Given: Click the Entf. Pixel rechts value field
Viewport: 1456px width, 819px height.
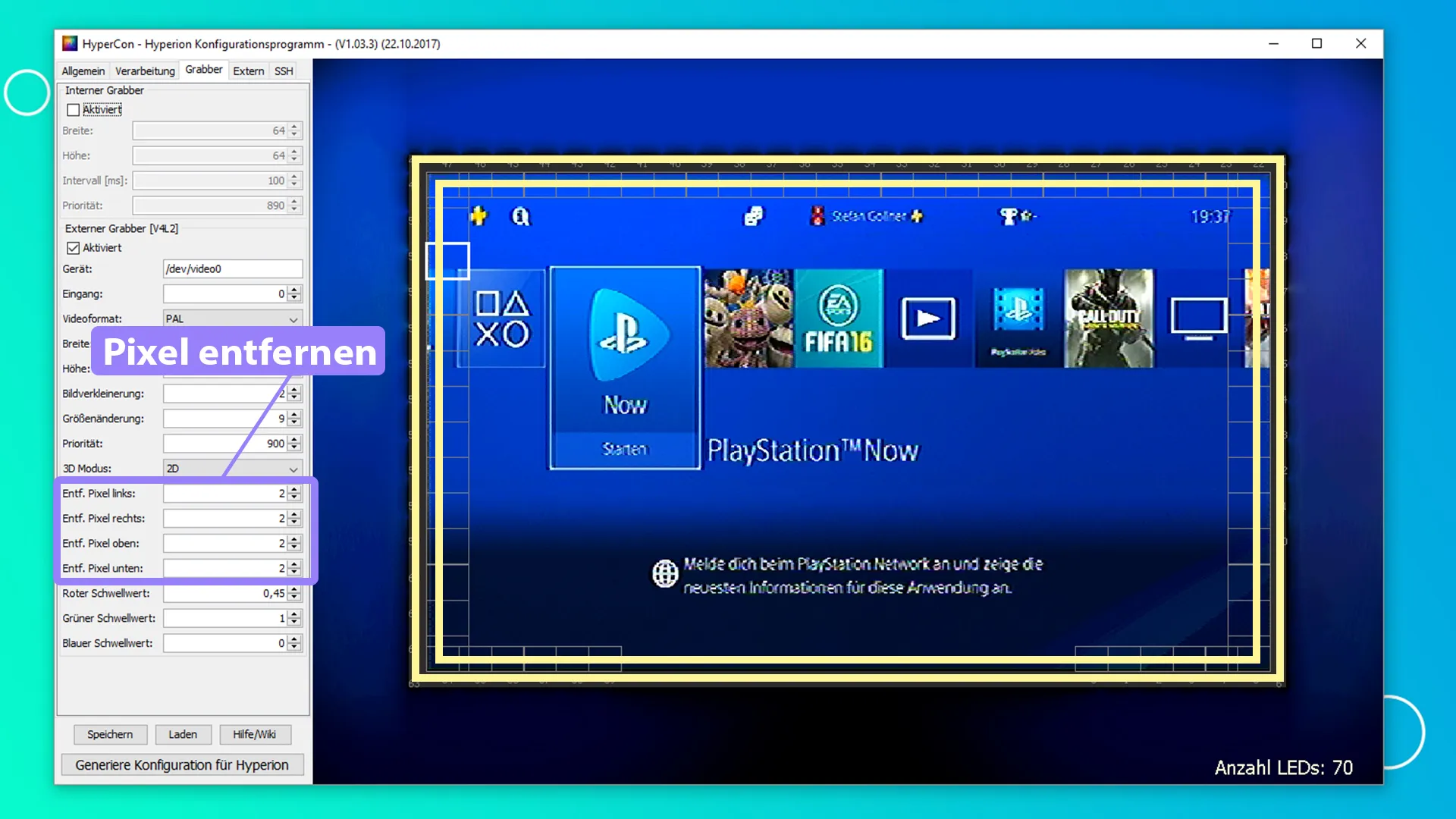Looking at the screenshot, I should [225, 519].
